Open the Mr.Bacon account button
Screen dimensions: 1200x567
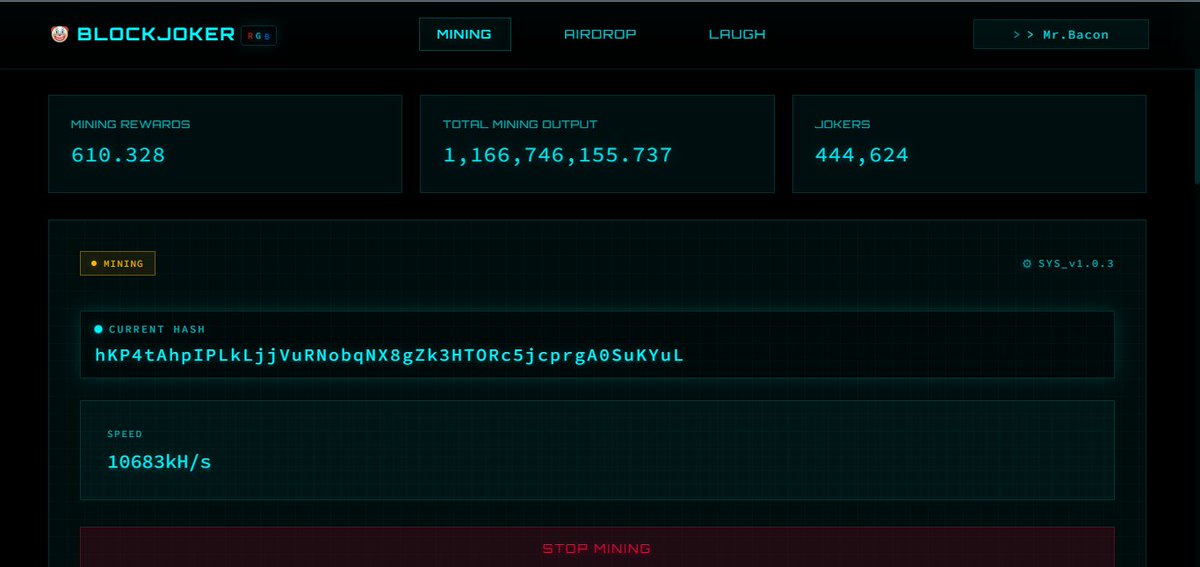[x=1061, y=34]
